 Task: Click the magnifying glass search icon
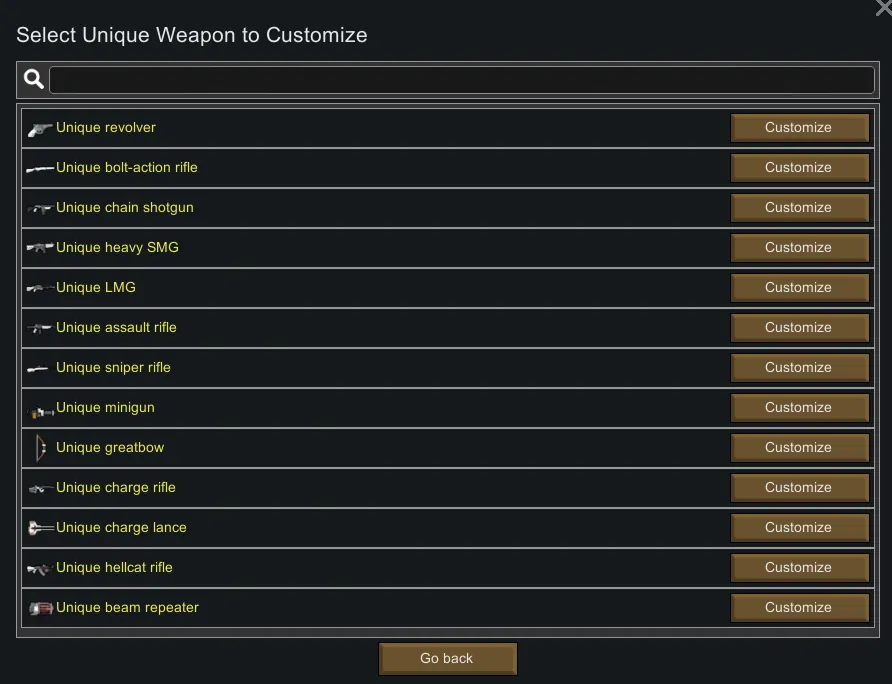pos(34,79)
